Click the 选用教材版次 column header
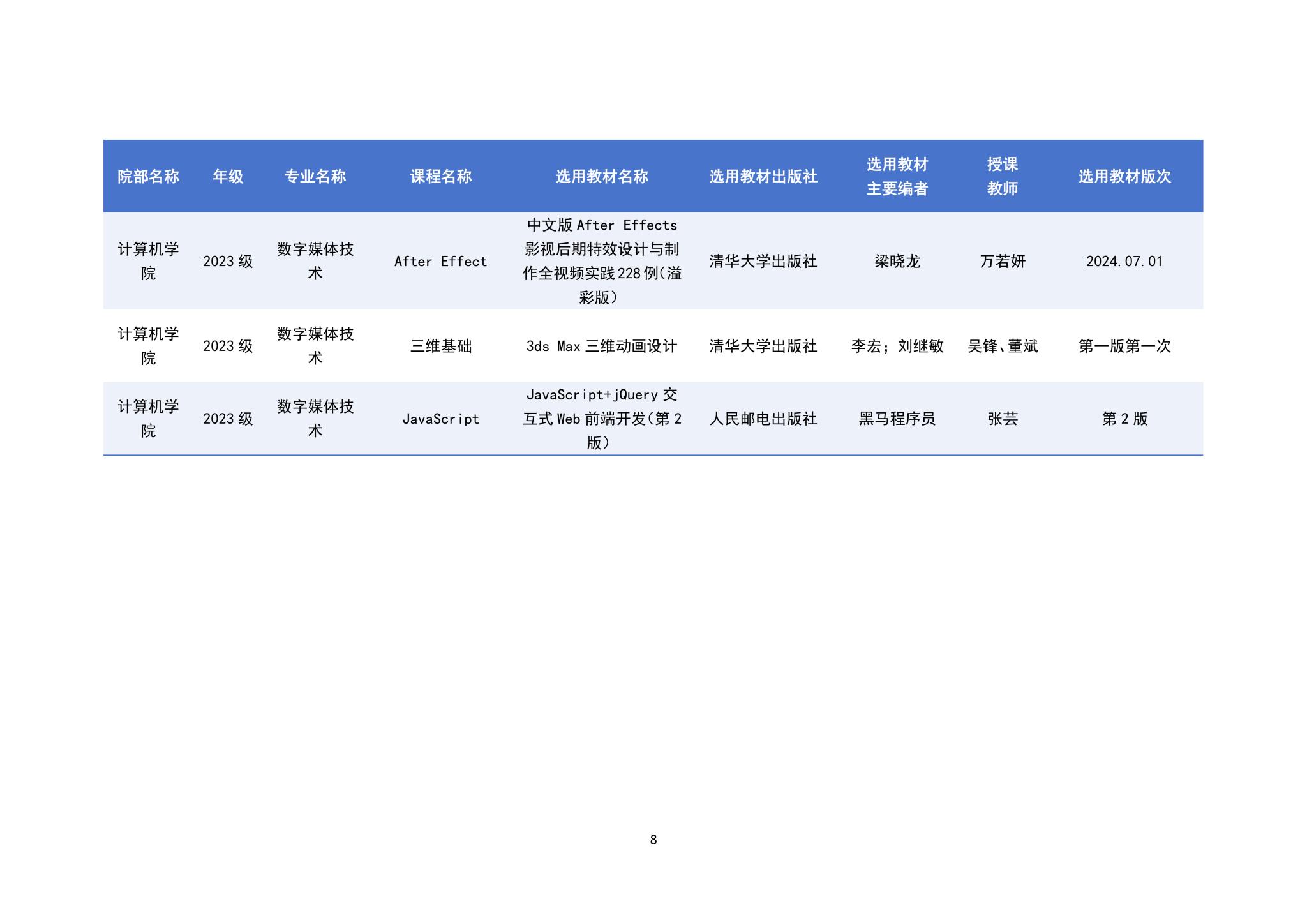This screenshot has height=924, width=1307. [1124, 177]
